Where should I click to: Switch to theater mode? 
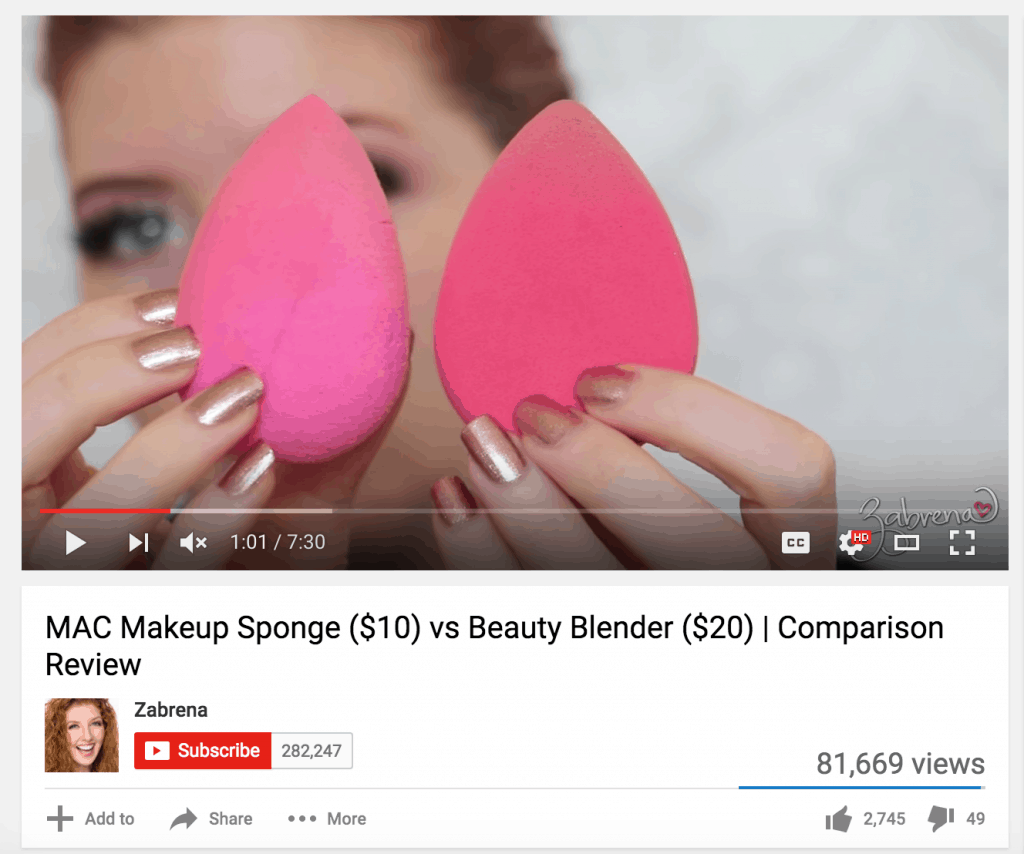click(x=906, y=543)
